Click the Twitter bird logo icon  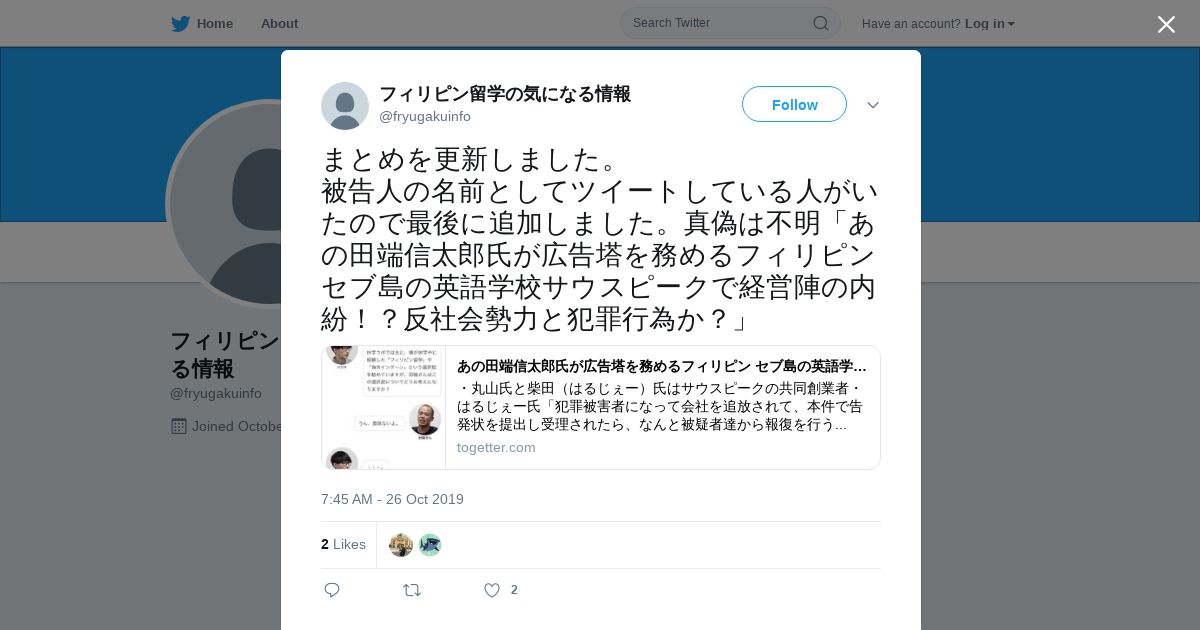point(180,24)
